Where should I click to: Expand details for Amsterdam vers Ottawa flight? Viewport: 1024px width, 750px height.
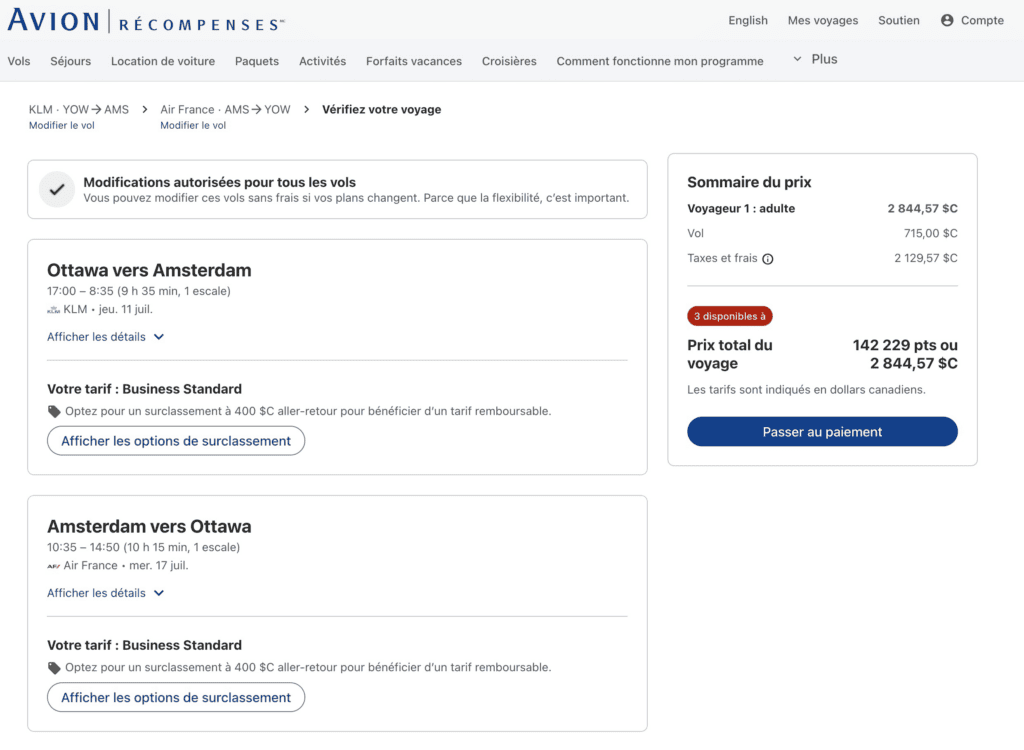[105, 593]
